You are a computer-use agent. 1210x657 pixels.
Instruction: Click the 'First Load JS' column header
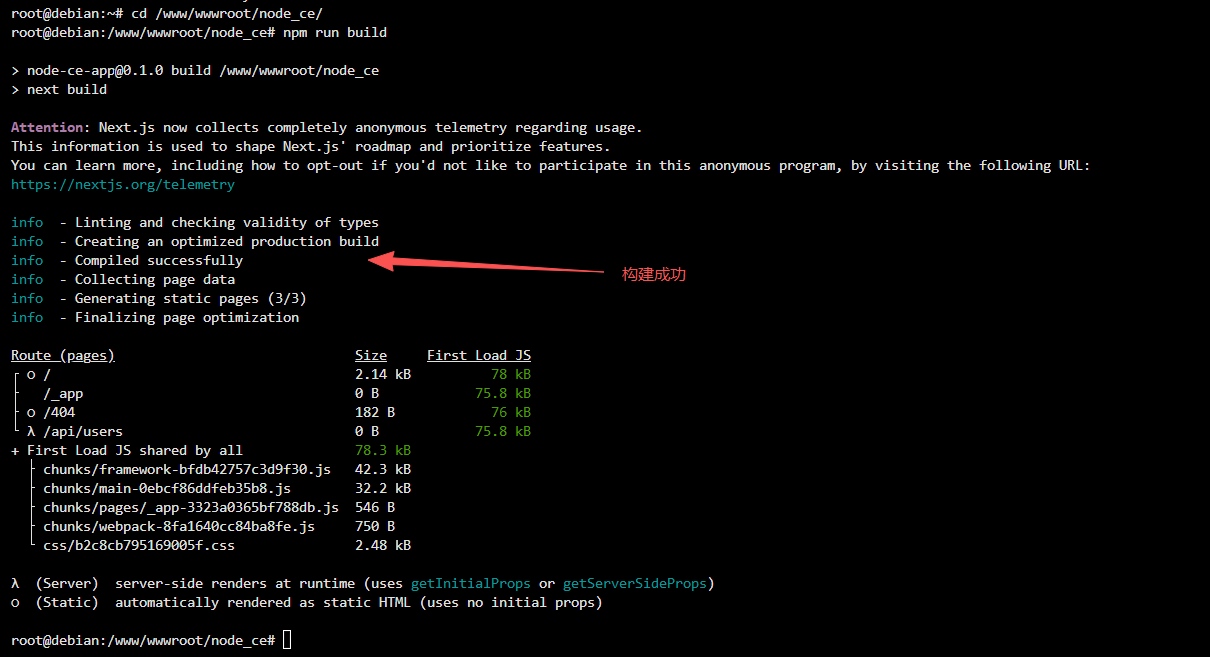(478, 355)
